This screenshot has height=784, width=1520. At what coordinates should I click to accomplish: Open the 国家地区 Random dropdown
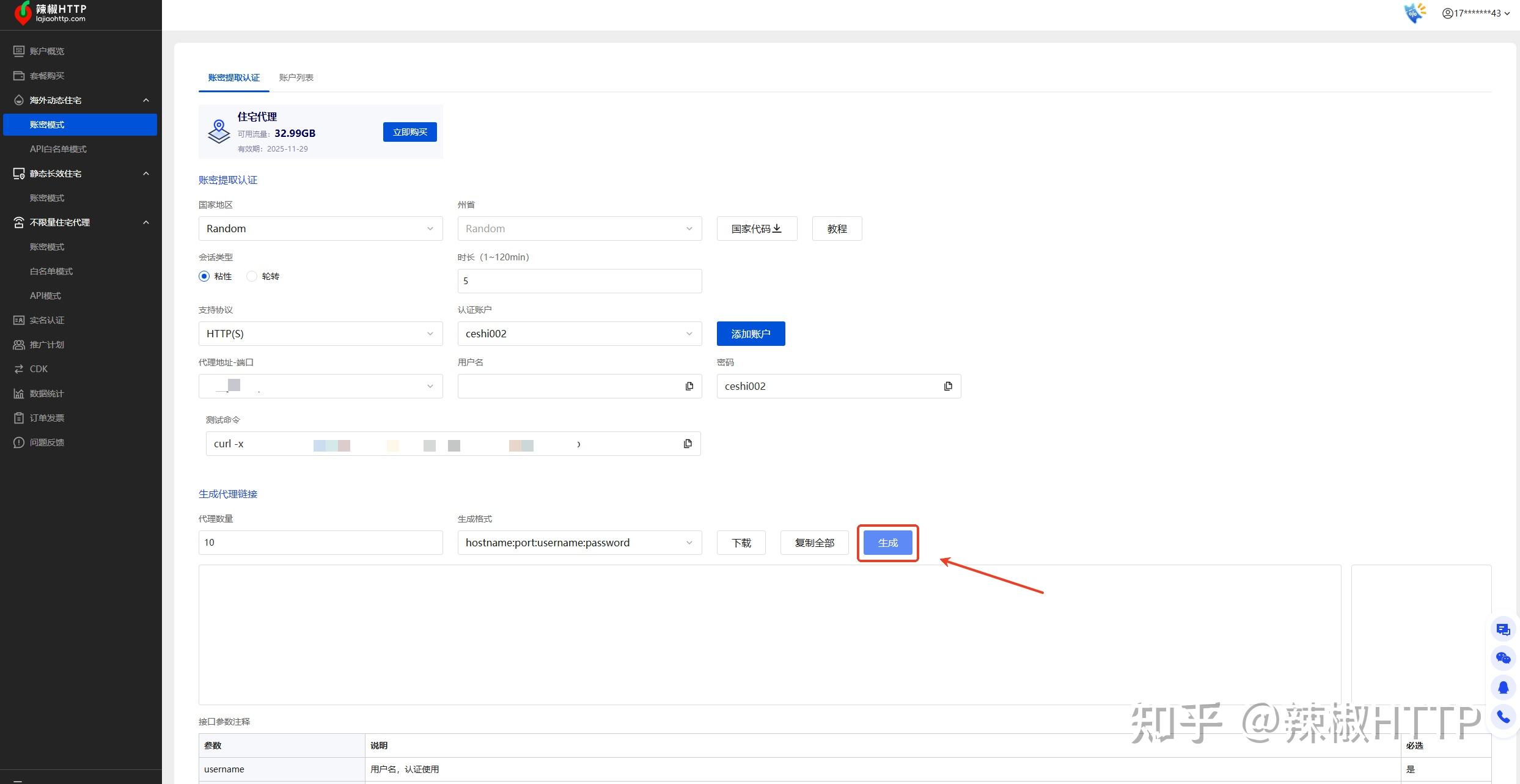(x=320, y=229)
